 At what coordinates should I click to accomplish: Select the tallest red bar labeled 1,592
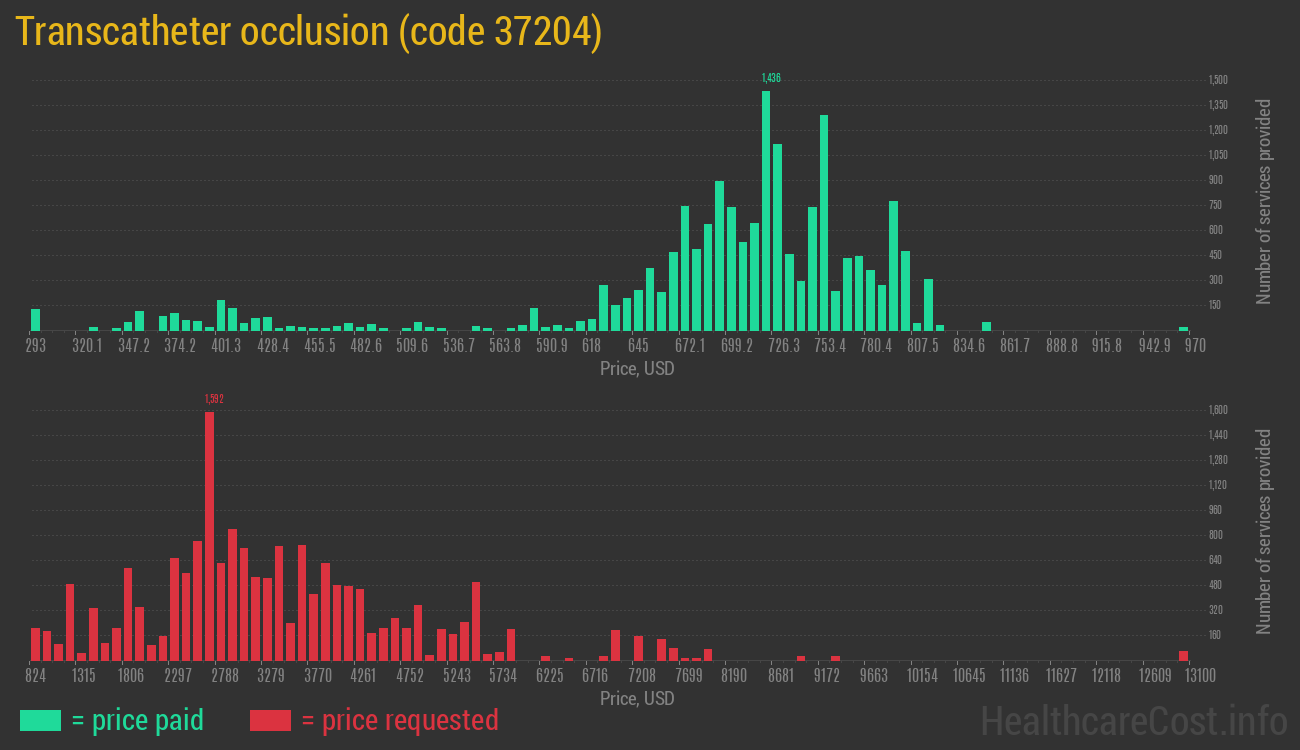(x=209, y=535)
